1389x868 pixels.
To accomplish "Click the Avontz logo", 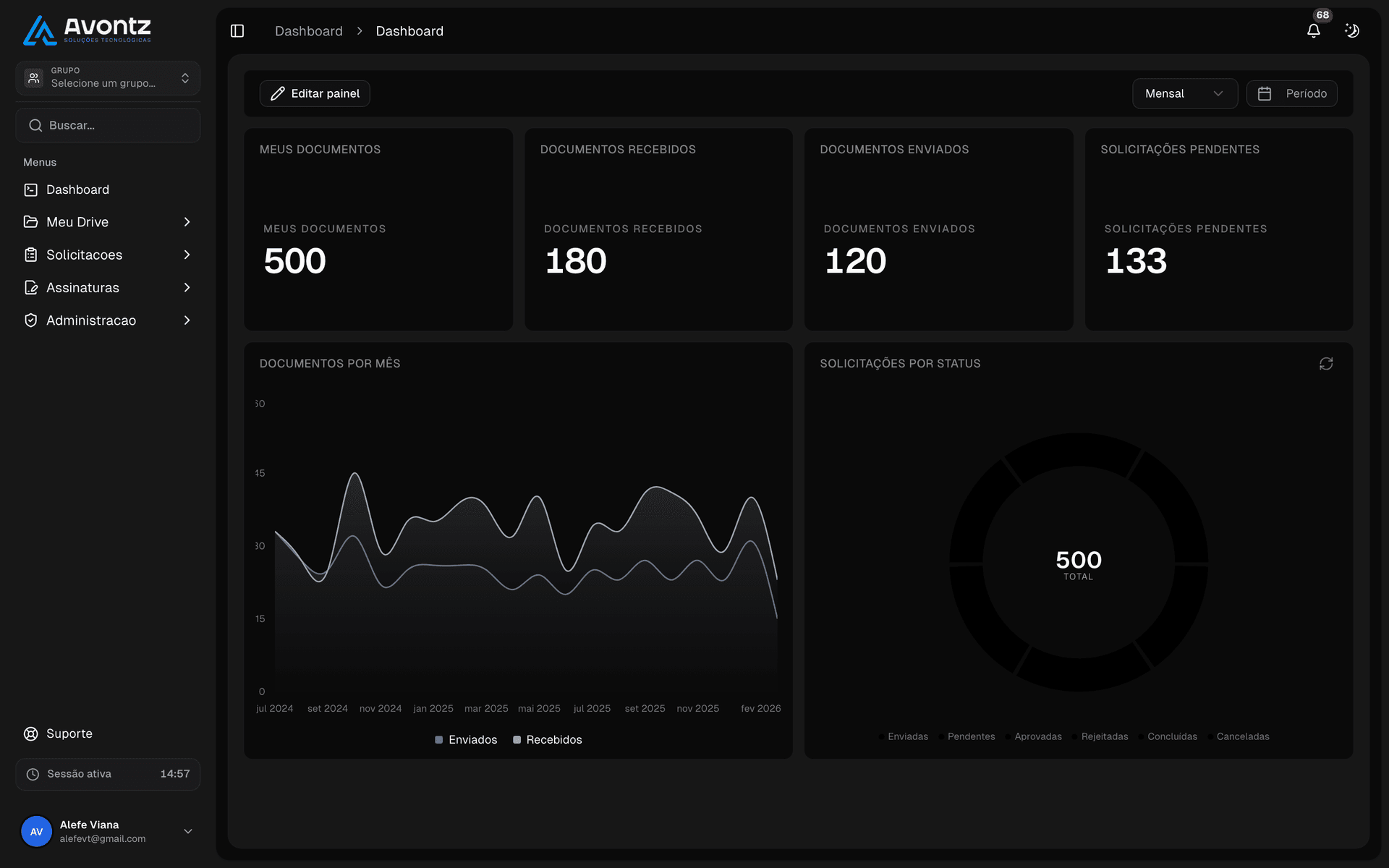I will 86,30.
